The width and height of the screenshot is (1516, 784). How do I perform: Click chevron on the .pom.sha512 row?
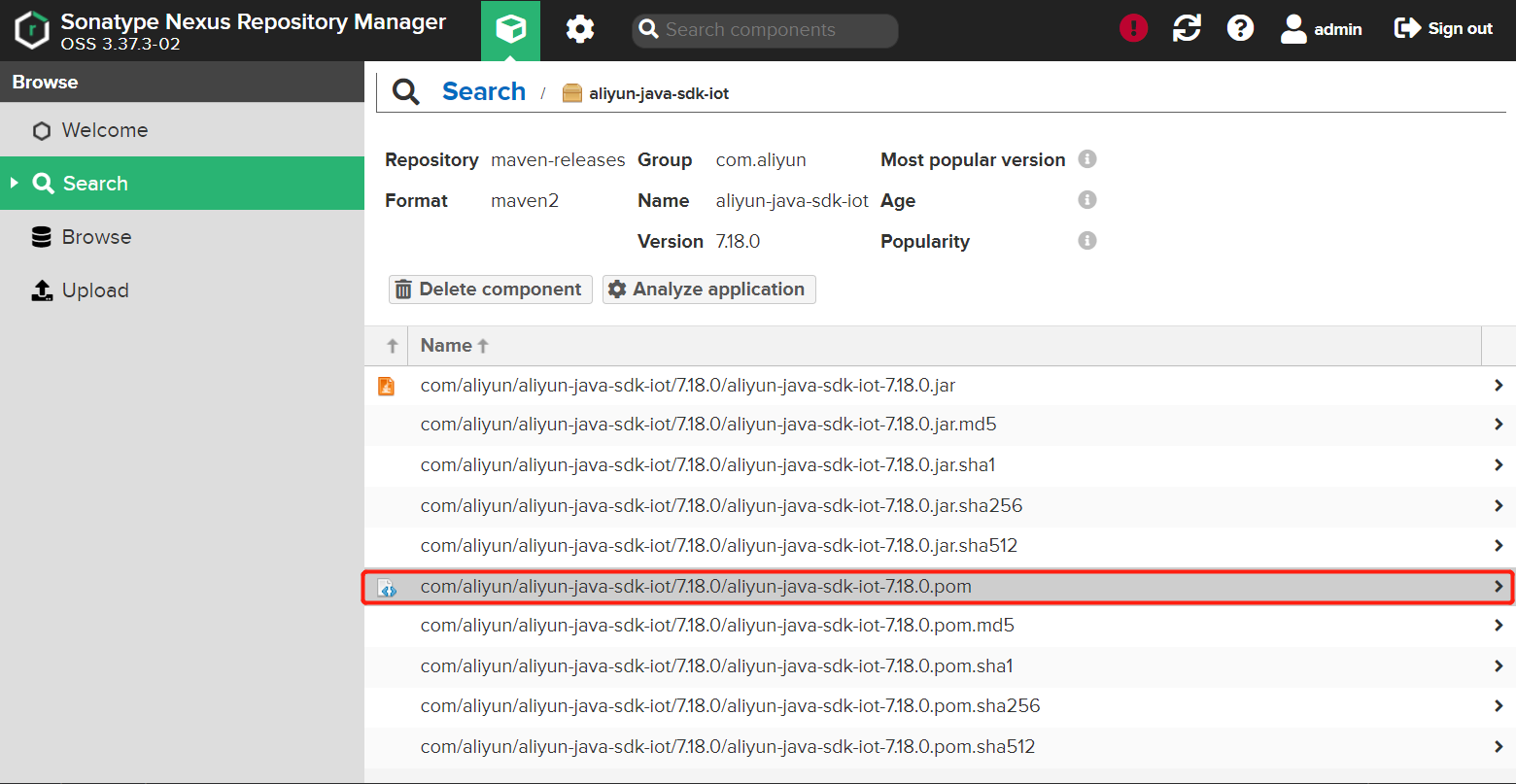click(x=1499, y=747)
